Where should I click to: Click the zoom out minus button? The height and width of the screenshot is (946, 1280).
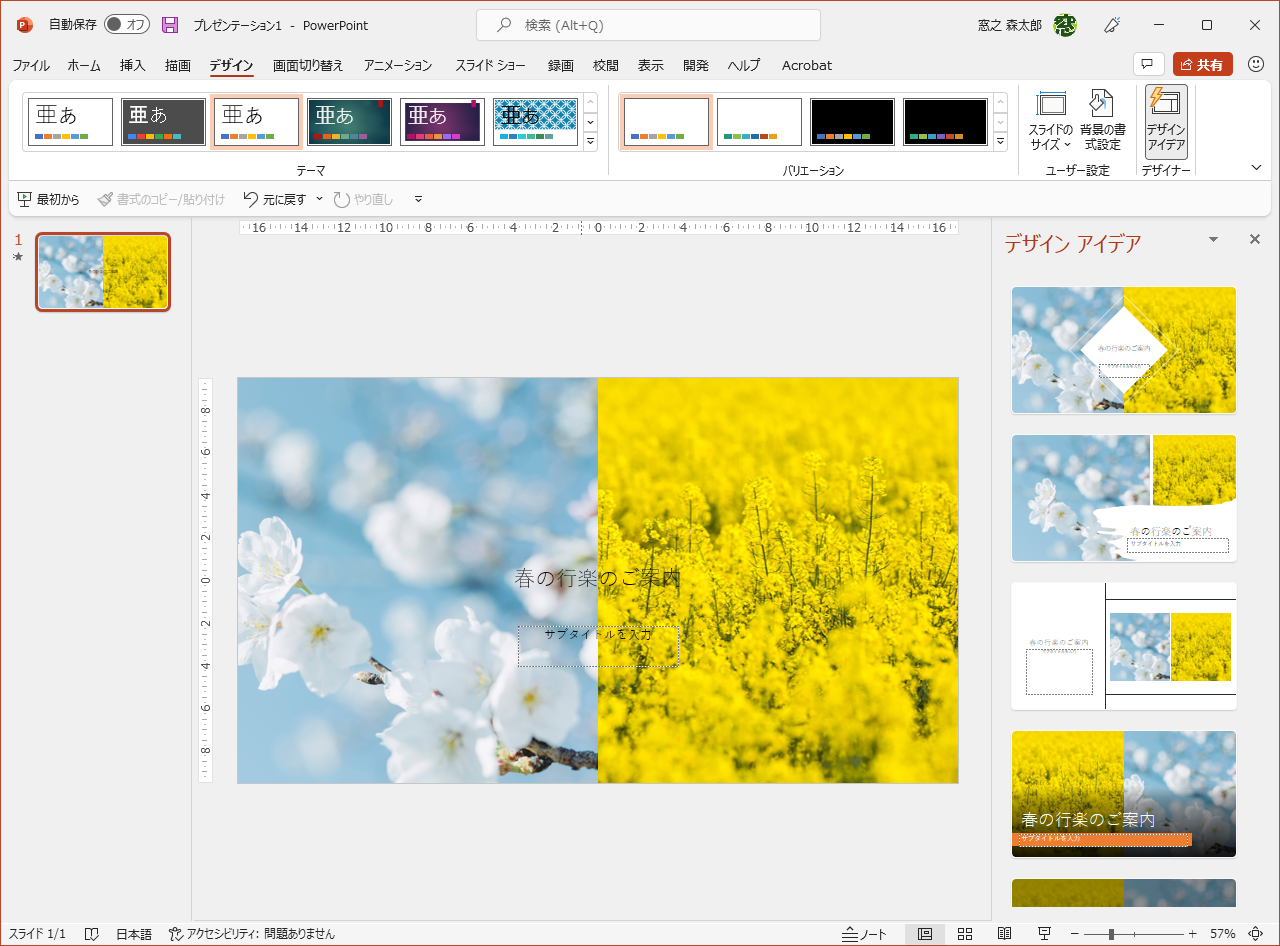tap(1075, 934)
